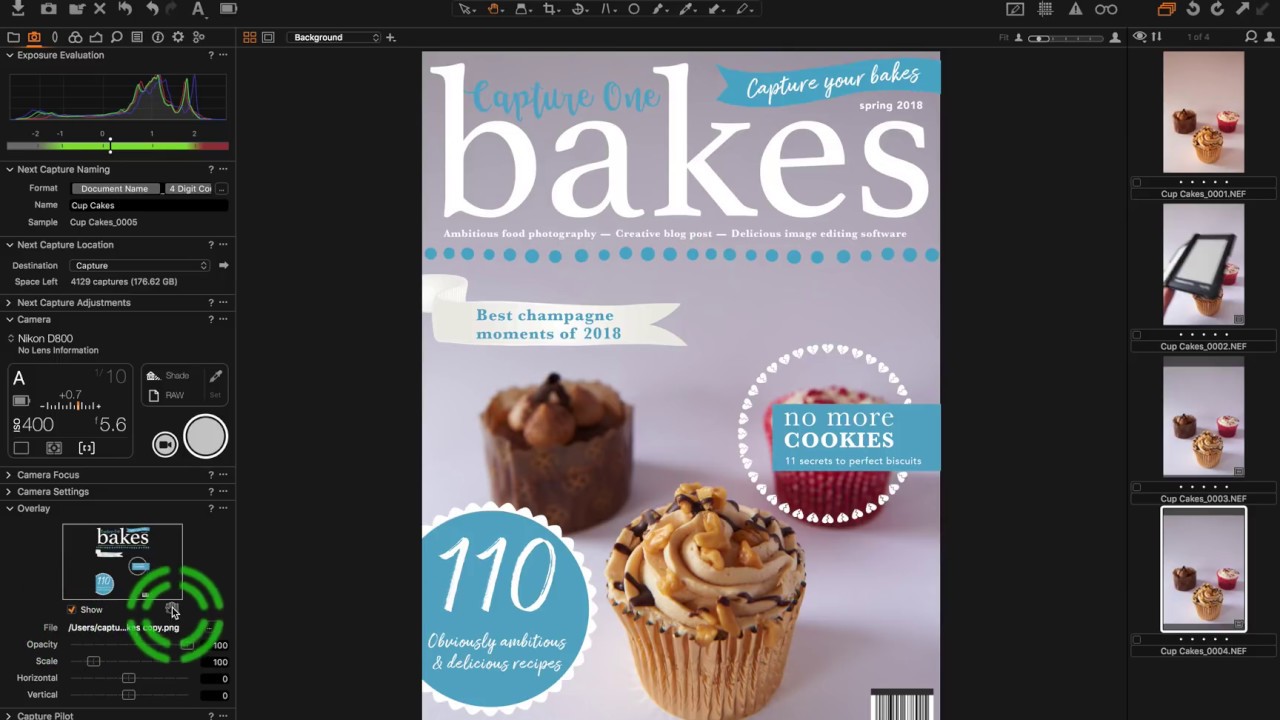Open the Metadata info tool tab
Image resolution: width=1280 pixels, height=720 pixels.
(157, 37)
